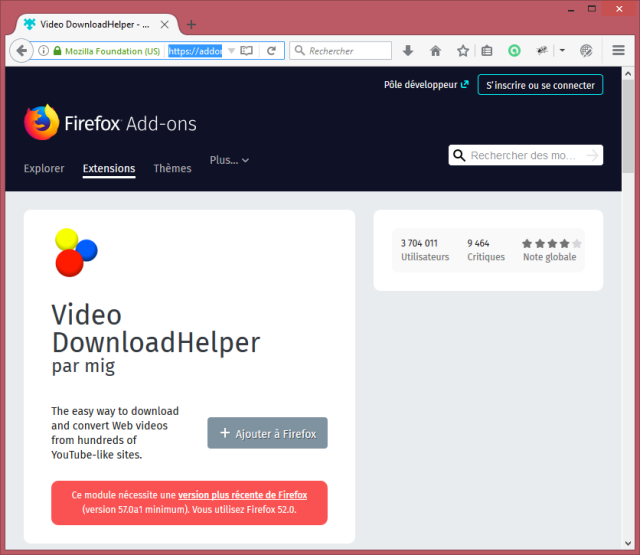This screenshot has height=555, width=640.
Task: Toggle Reader View book icon
Action: click(x=247, y=51)
